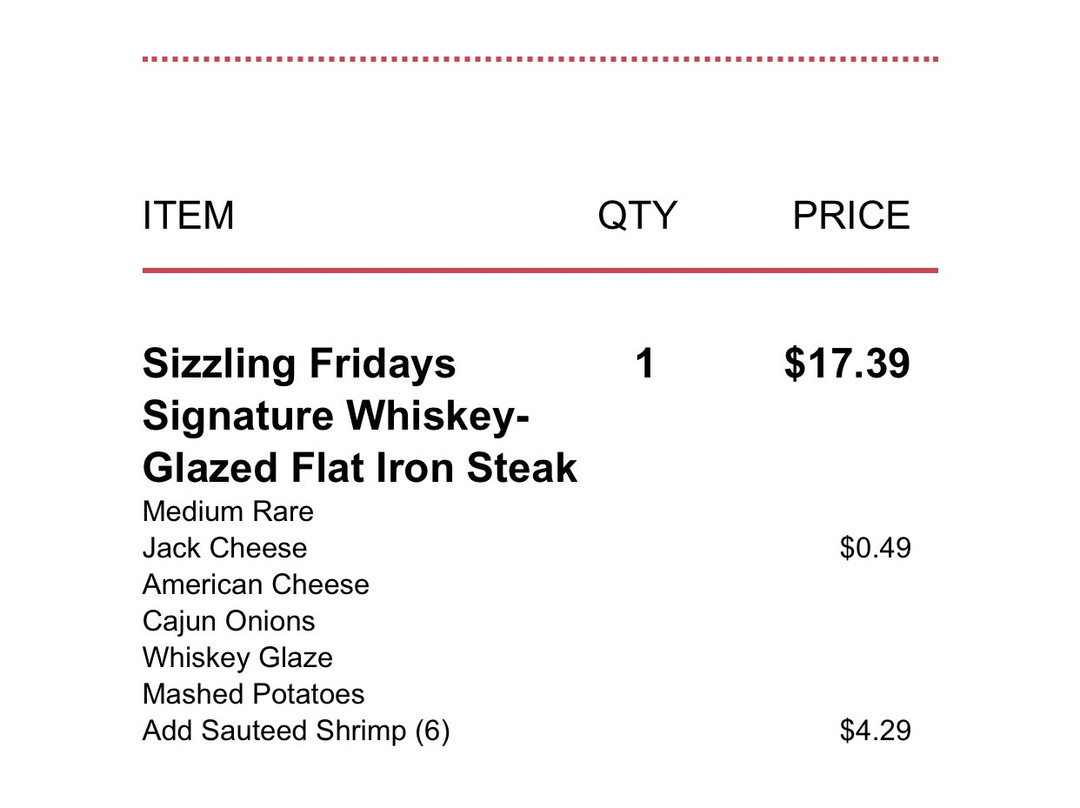Select the Whiskey Glaze modifier
This screenshot has width=1080, height=808.
(x=238, y=658)
